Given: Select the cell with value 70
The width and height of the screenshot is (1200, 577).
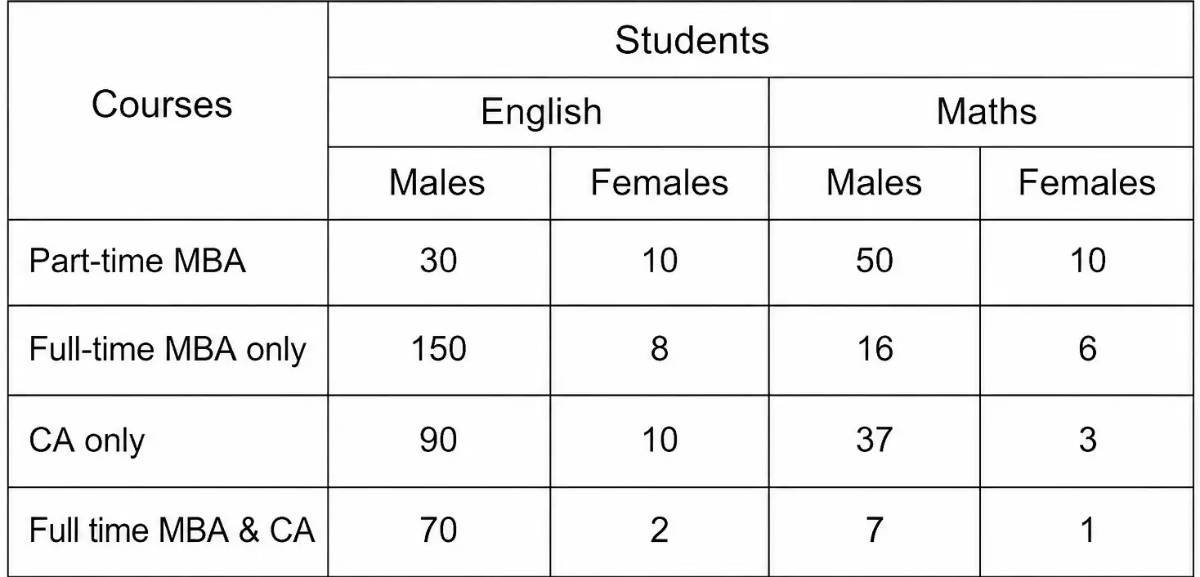Looking at the screenshot, I should tap(438, 530).
